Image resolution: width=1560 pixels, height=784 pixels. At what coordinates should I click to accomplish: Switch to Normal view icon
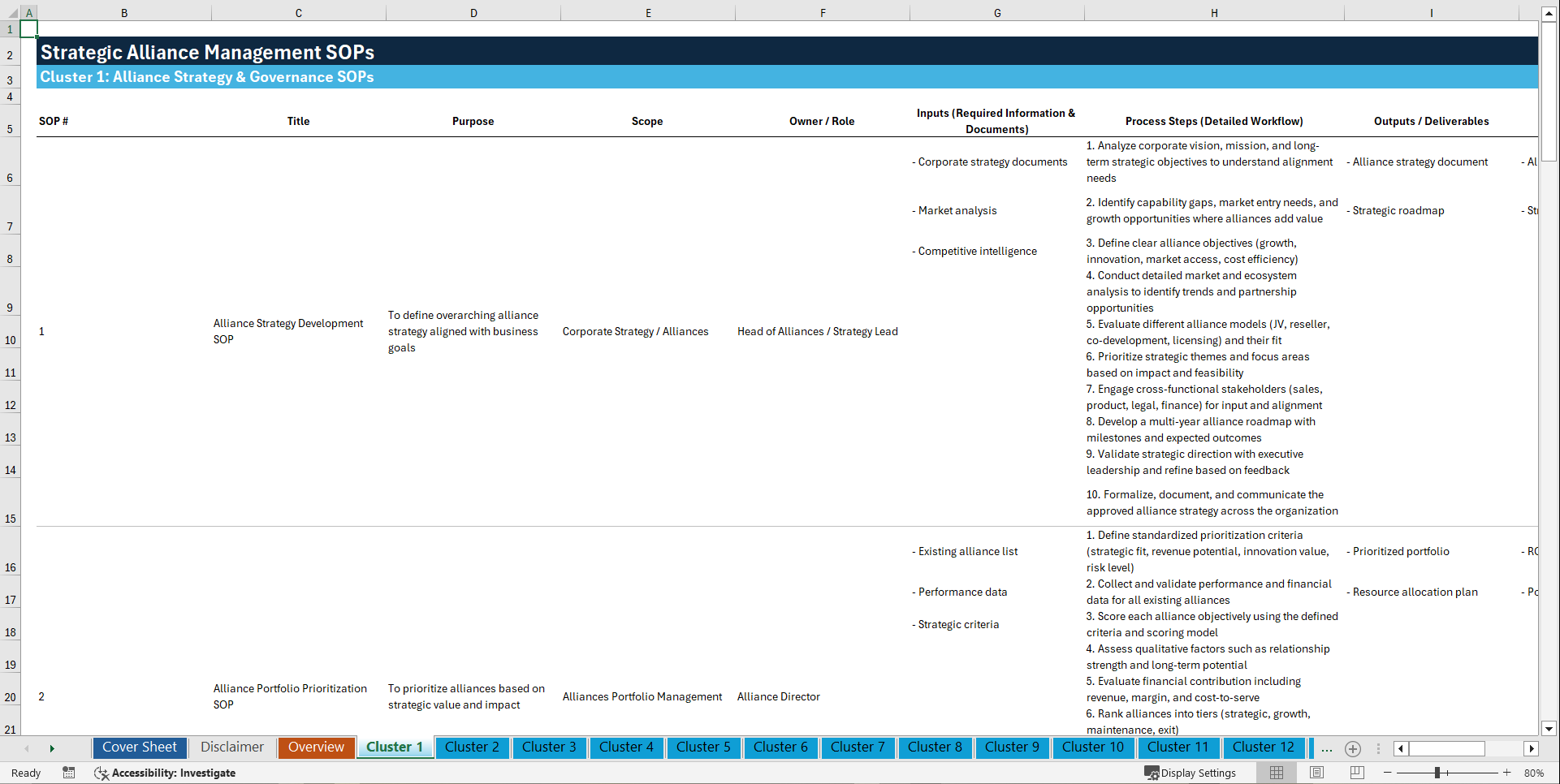coord(1276,773)
